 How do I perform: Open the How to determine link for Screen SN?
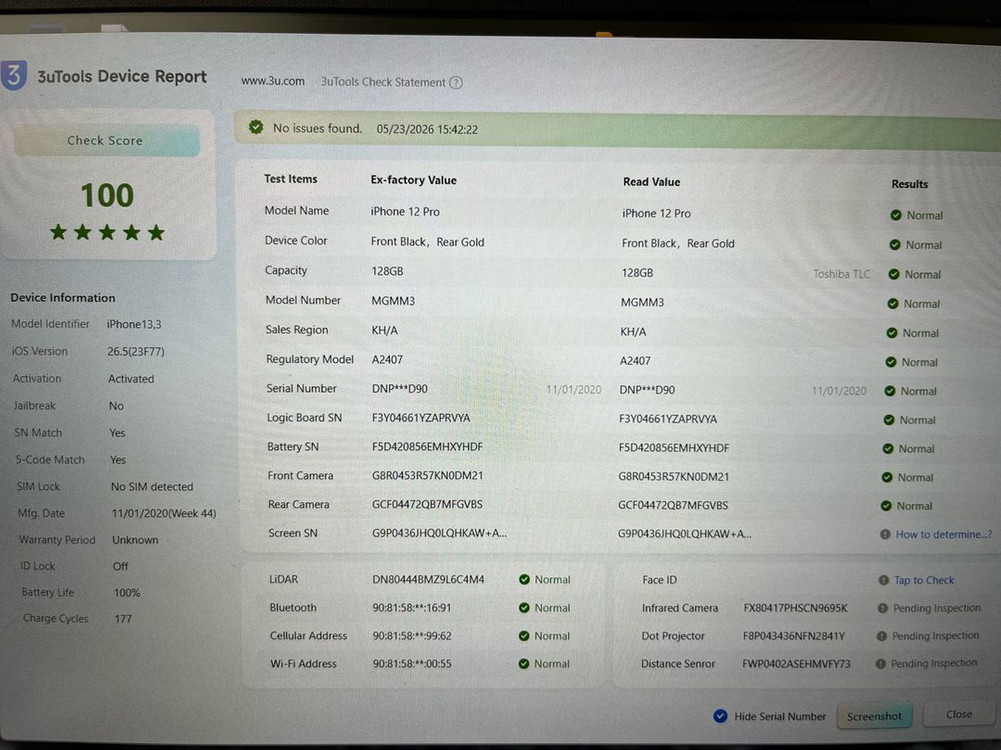[x=944, y=534]
